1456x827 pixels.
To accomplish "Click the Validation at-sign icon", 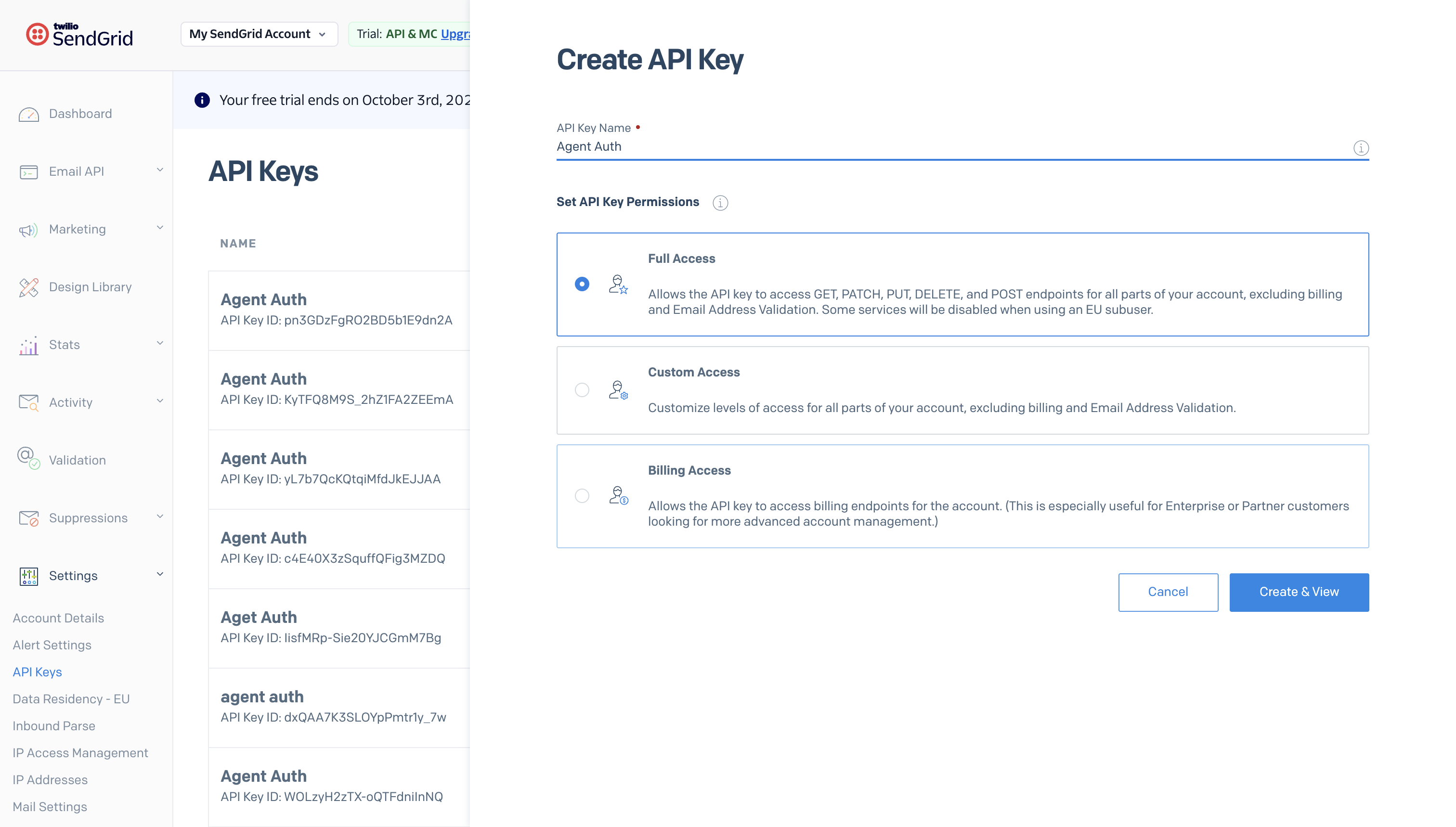I will click(28, 458).
